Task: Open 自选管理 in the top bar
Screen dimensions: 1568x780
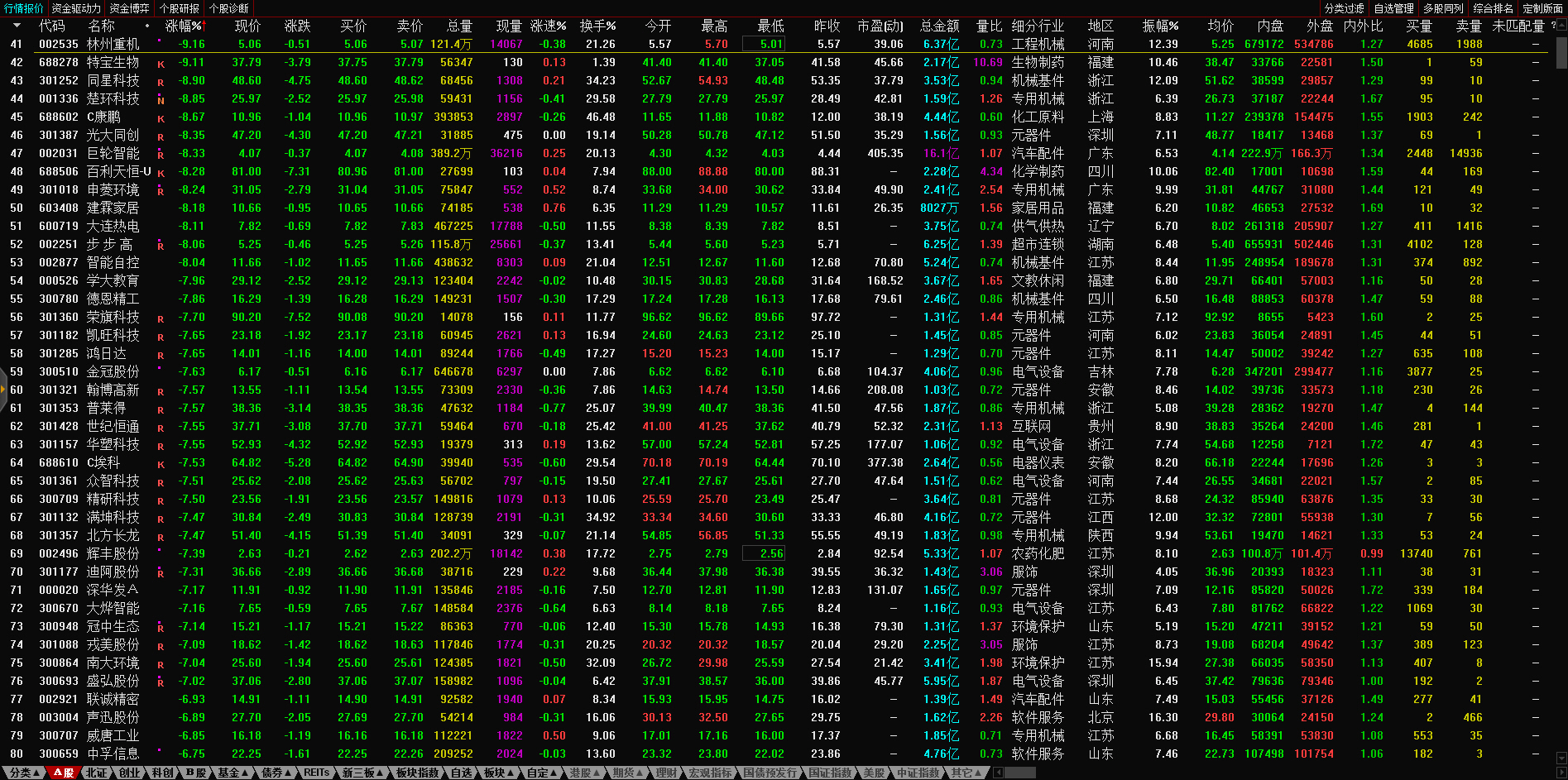Action: coord(1393,8)
